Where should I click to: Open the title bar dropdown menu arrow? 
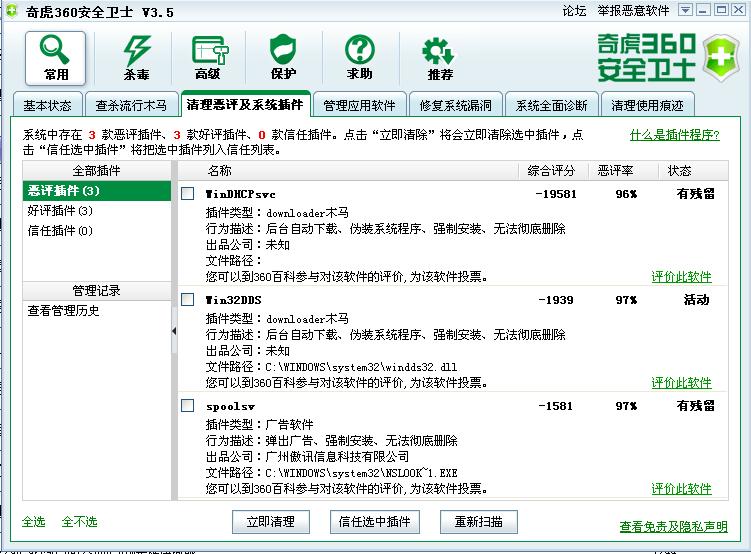[x=685, y=10]
